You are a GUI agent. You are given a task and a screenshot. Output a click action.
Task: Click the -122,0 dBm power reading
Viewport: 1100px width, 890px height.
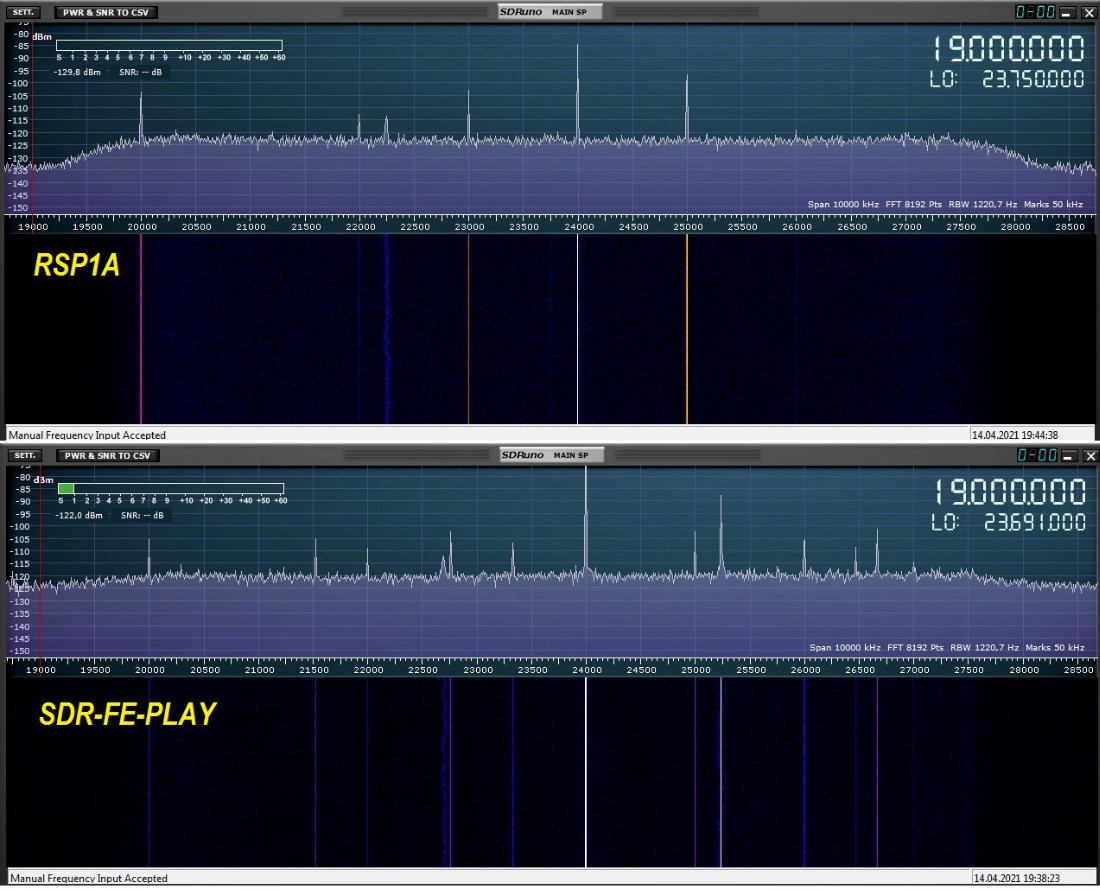click(79, 515)
